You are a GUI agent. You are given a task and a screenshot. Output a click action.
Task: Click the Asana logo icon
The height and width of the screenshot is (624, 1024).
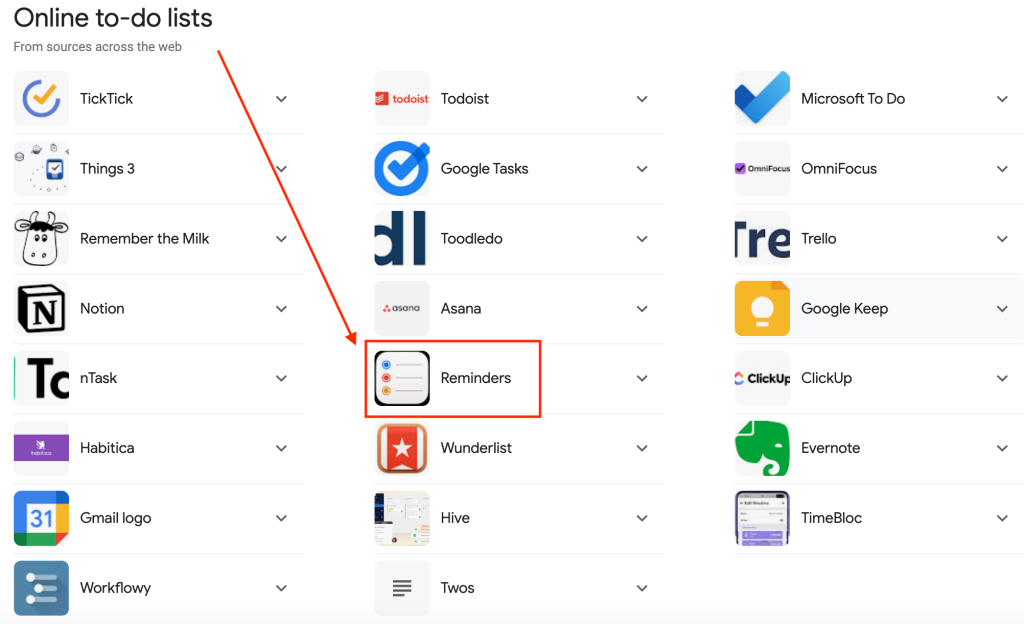(402, 308)
